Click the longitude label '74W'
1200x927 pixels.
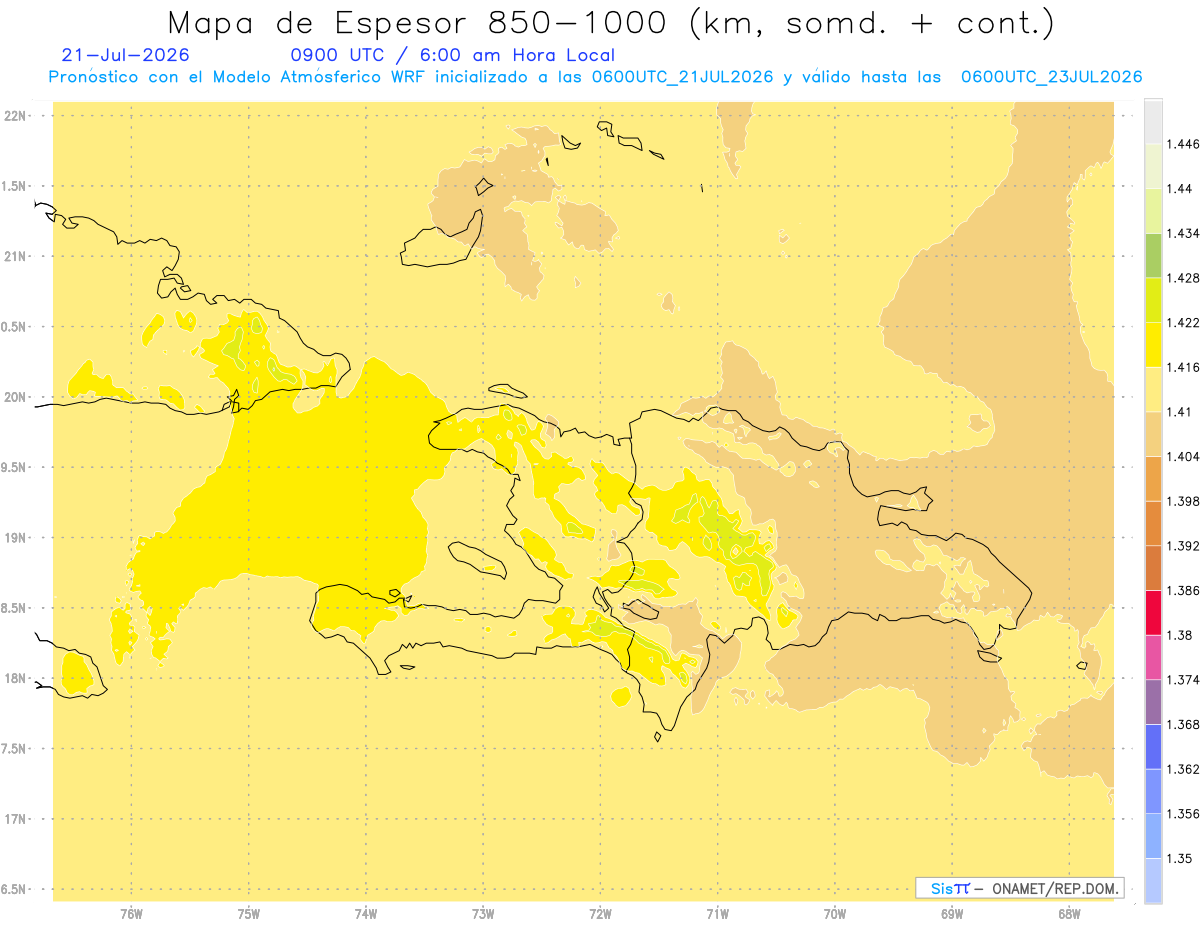(x=365, y=914)
